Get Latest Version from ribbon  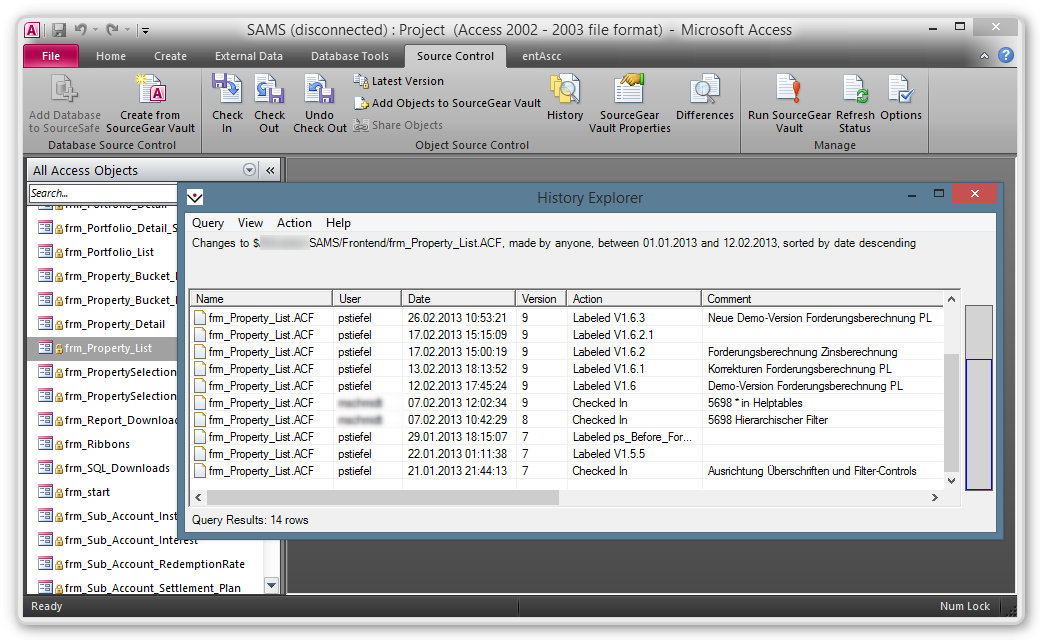click(399, 81)
